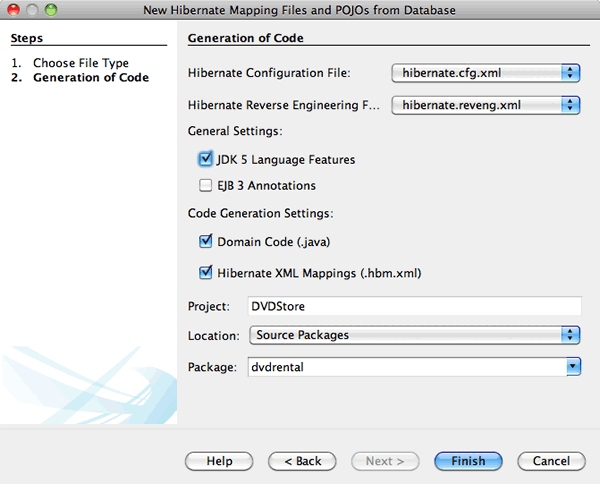Open Hibernate Configuration File dropdown
Screen dimensions: 600x484
571,72
